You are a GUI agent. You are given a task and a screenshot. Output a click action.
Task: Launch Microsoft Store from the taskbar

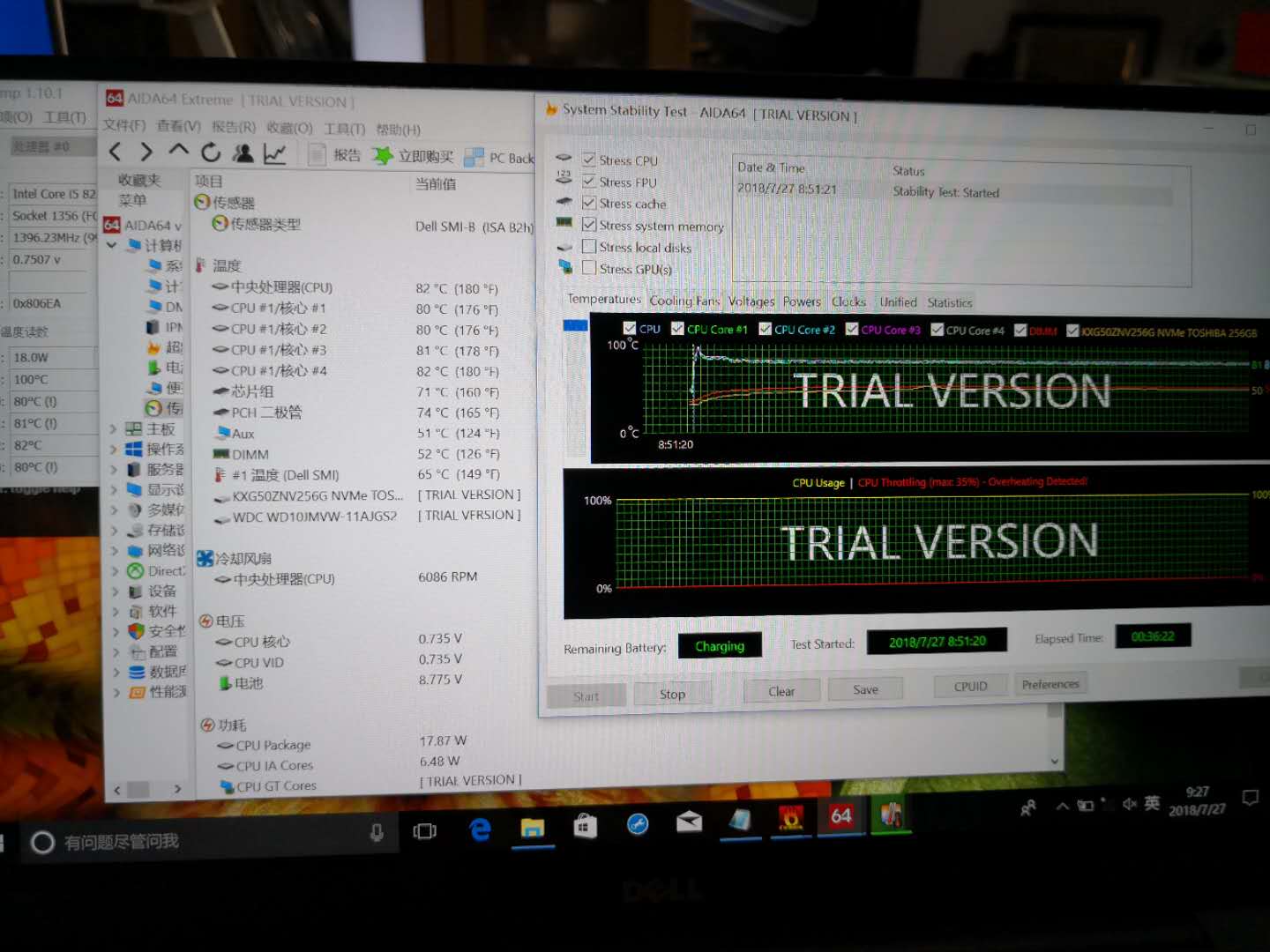click(x=585, y=826)
